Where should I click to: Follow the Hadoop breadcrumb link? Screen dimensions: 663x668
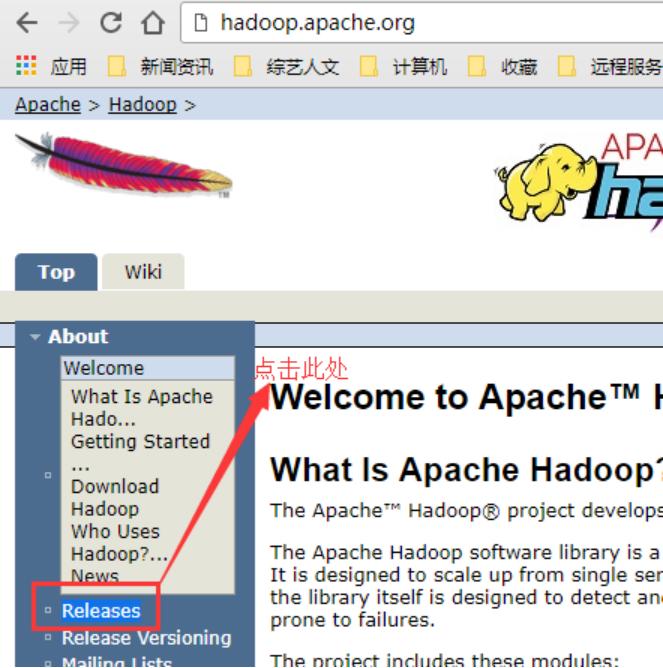[x=142, y=104]
